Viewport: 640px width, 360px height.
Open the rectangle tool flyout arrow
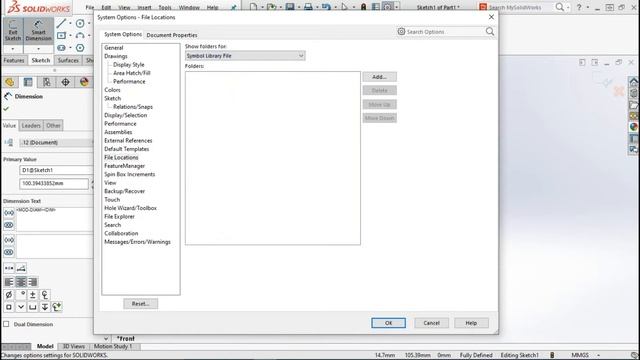70,36
